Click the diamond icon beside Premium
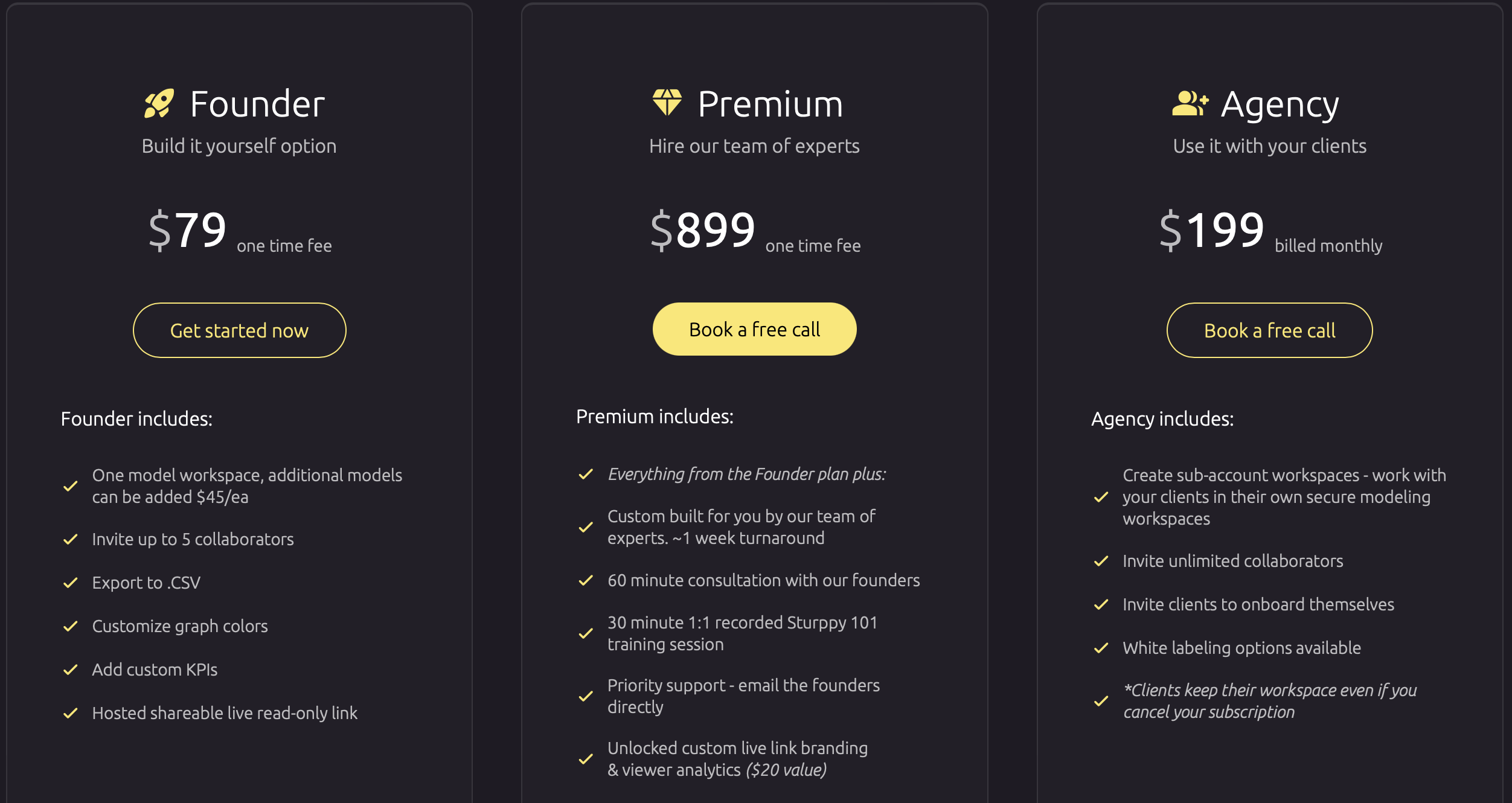The image size is (1512, 803). click(x=667, y=102)
